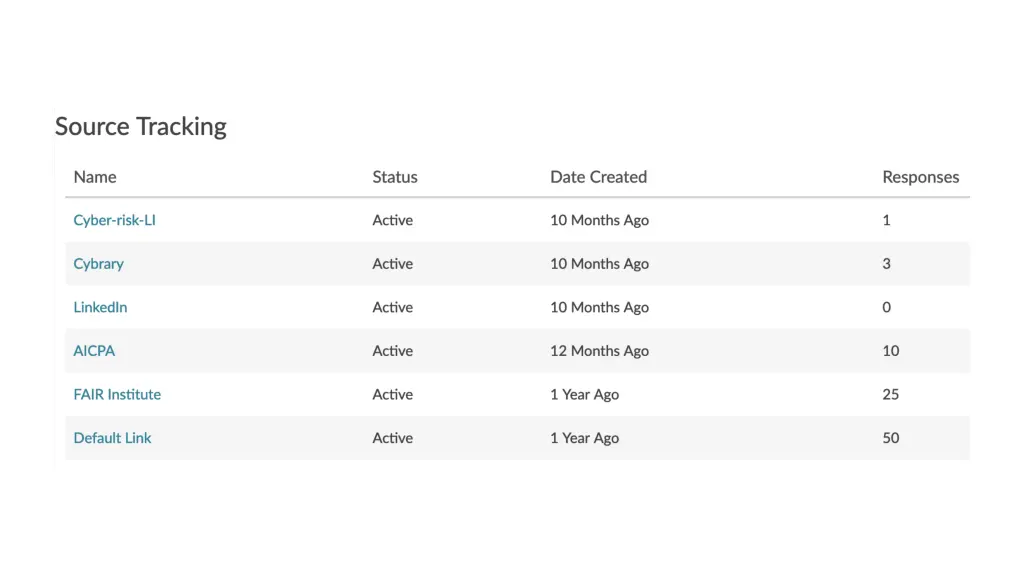This screenshot has height=576, width=1024.
Task: Click the Date Created column header
Action: 598,177
